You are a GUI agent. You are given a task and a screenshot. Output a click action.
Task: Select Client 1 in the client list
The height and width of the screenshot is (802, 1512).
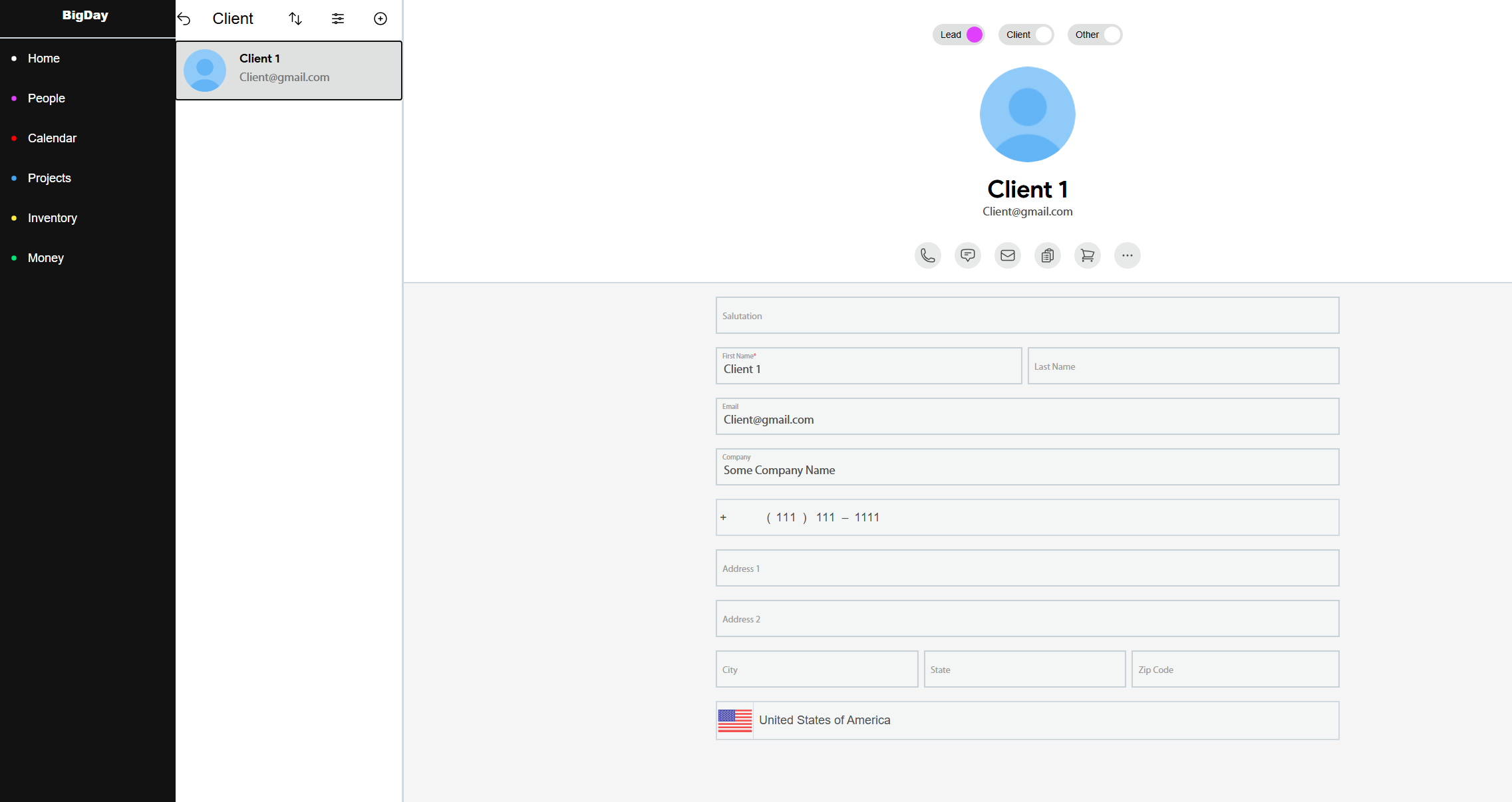coord(289,70)
